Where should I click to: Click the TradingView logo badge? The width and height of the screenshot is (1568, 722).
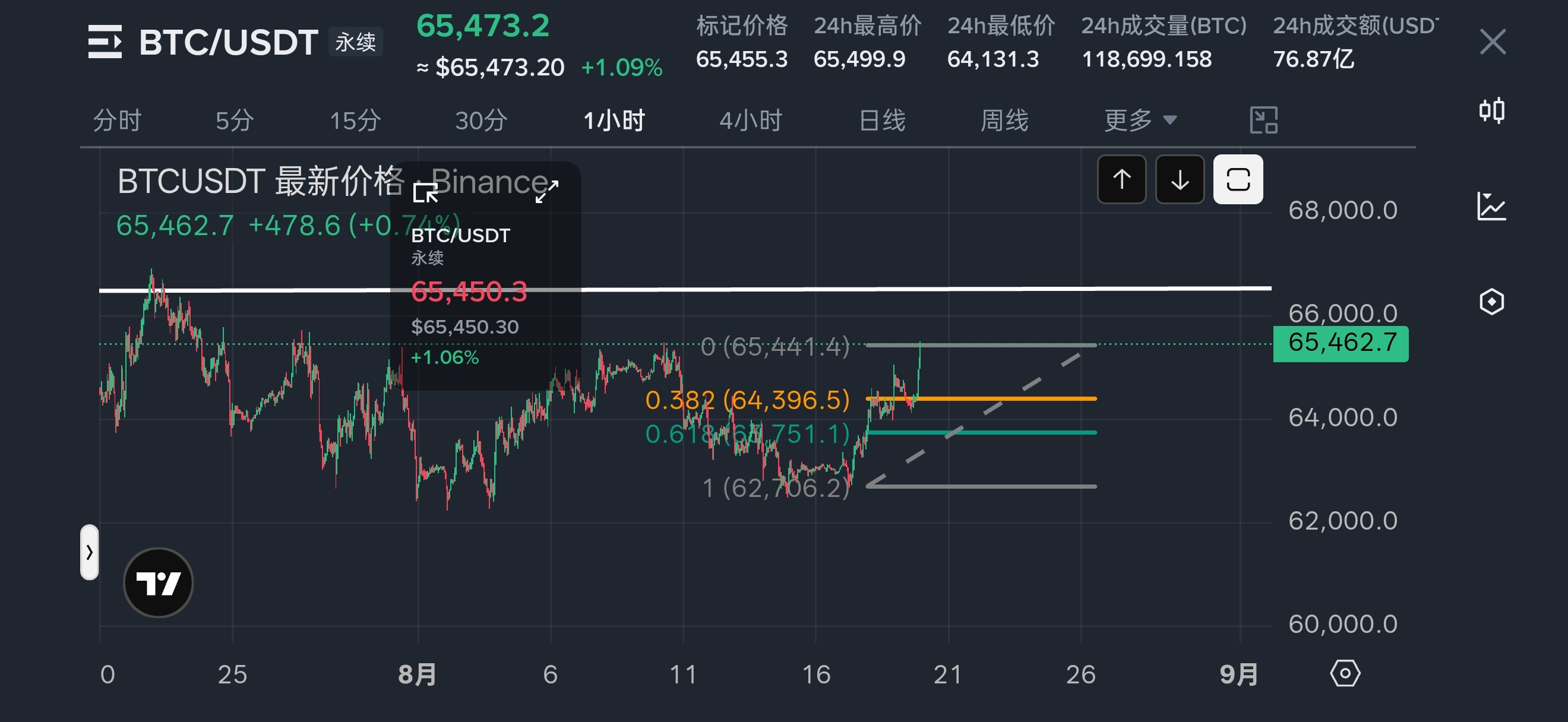[x=158, y=582]
